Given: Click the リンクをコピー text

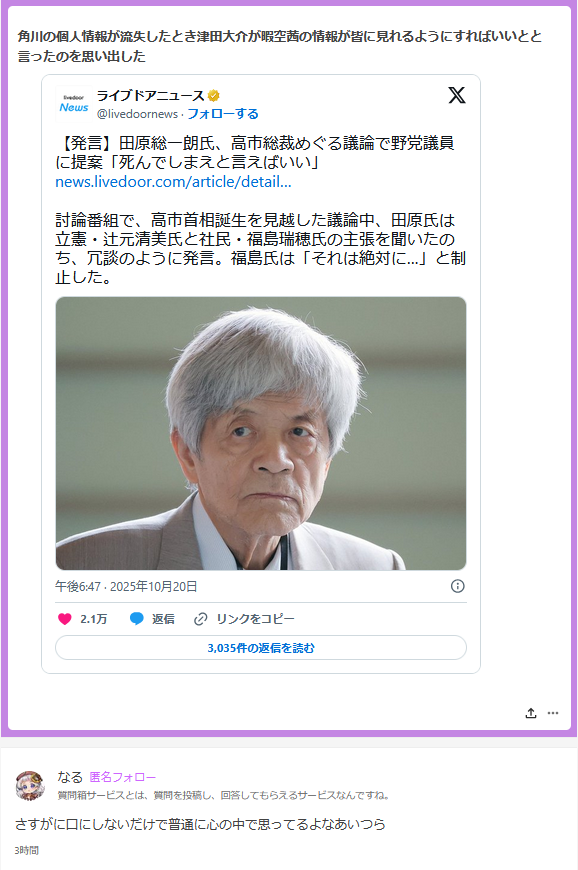Looking at the screenshot, I should point(255,619).
